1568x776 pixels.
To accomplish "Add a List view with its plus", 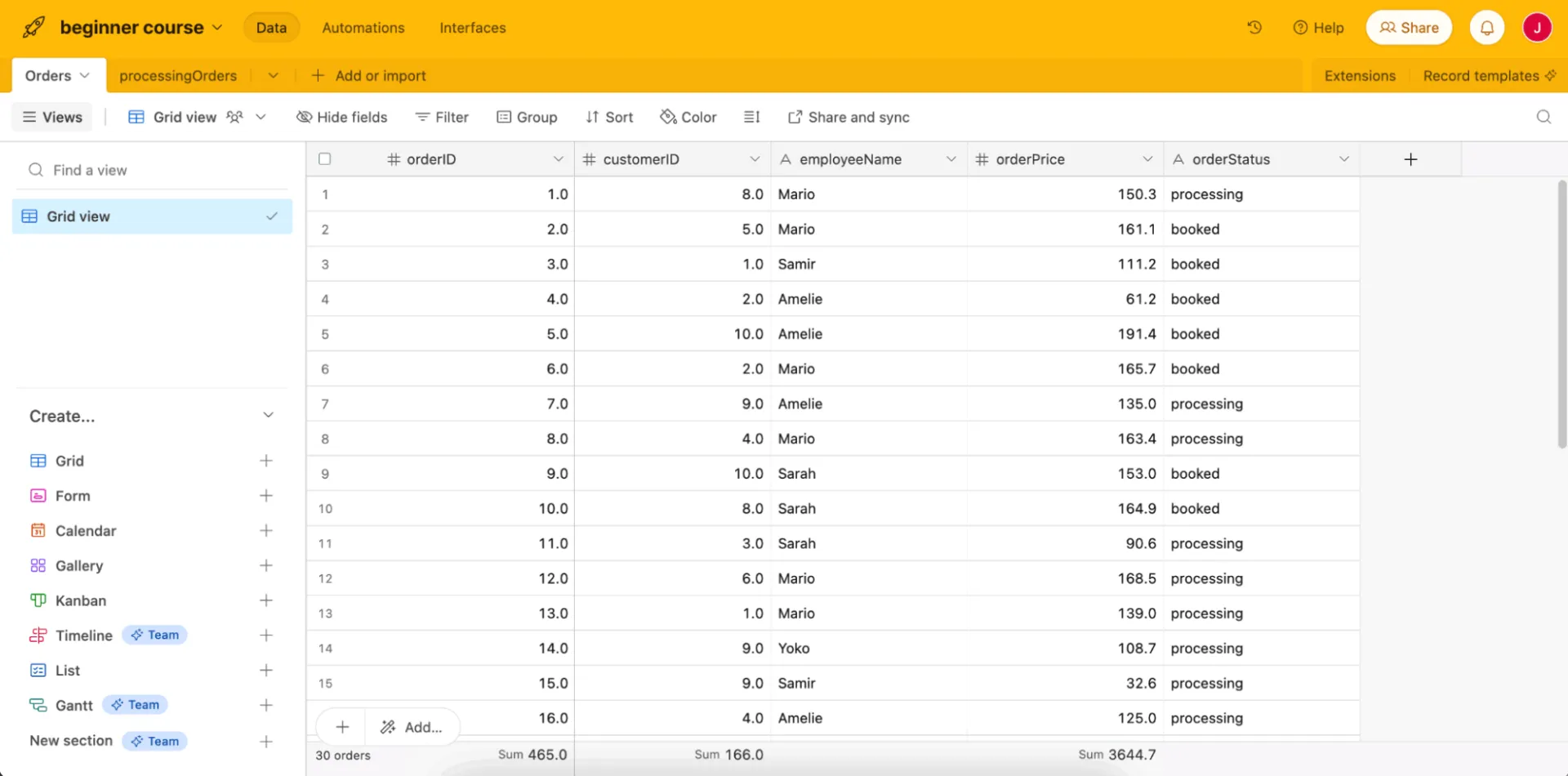I will pyautogui.click(x=266, y=671).
